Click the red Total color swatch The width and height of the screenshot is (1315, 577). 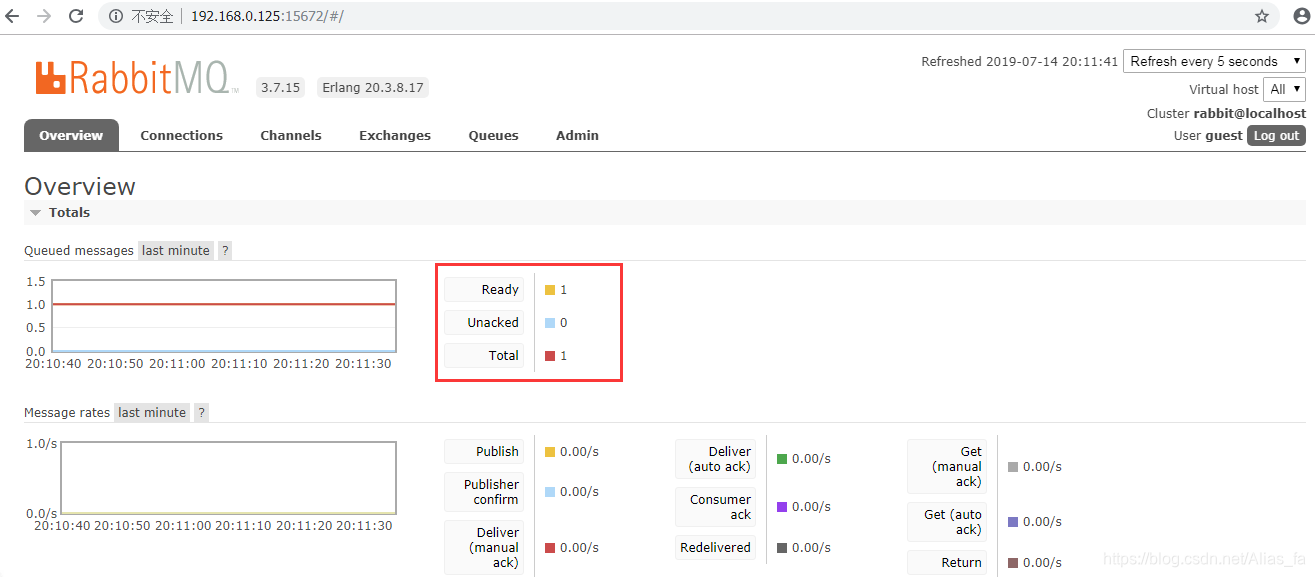coord(550,356)
